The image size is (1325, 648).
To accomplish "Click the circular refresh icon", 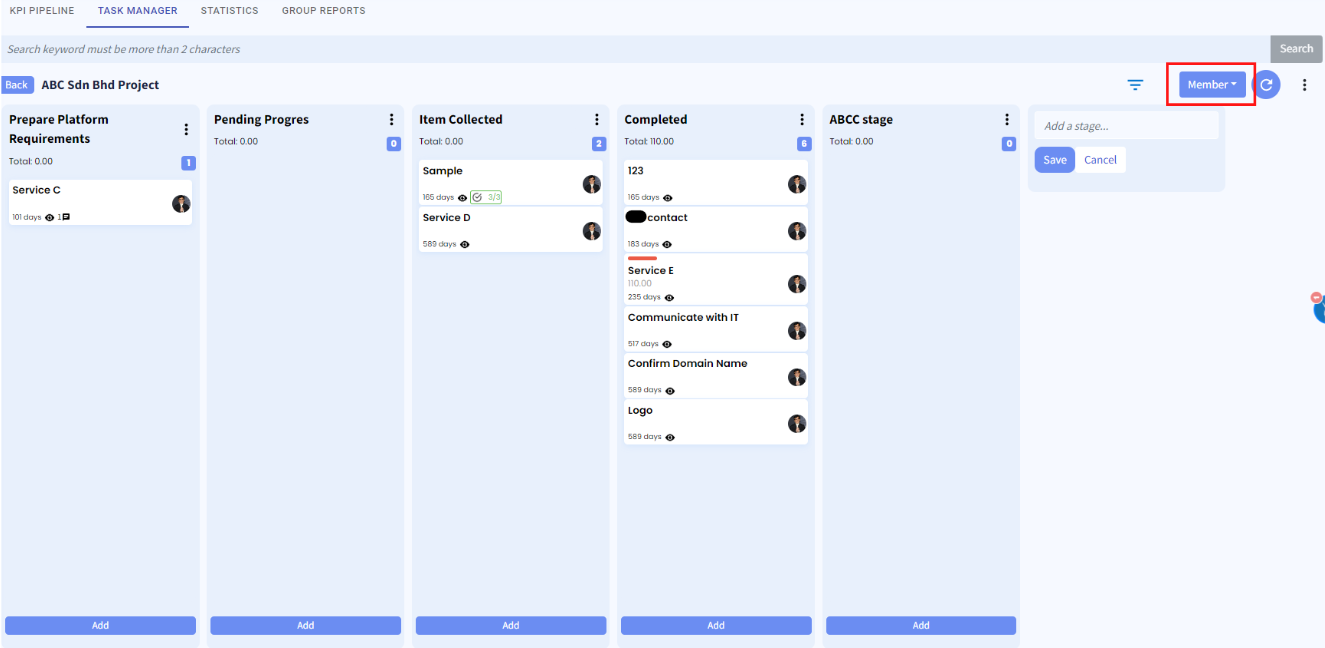I will click(x=1266, y=85).
